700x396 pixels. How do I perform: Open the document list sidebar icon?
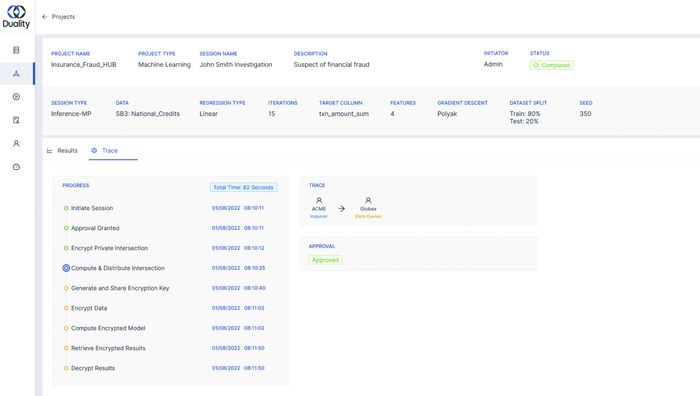[16, 50]
